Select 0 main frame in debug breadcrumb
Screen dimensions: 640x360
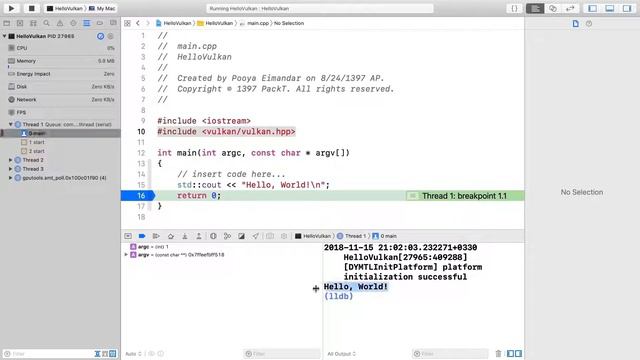tap(384, 236)
